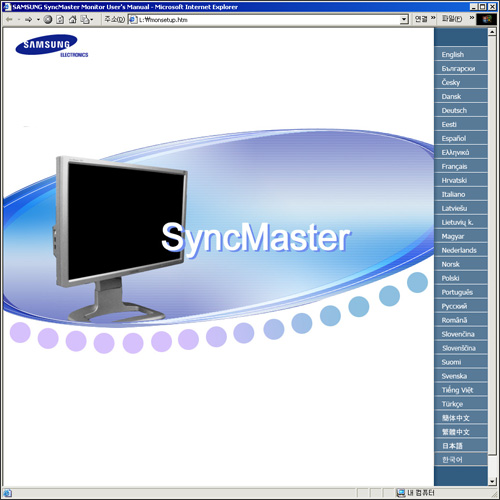Open the address bar dropdown arrow

pyautogui.click(x=404, y=20)
